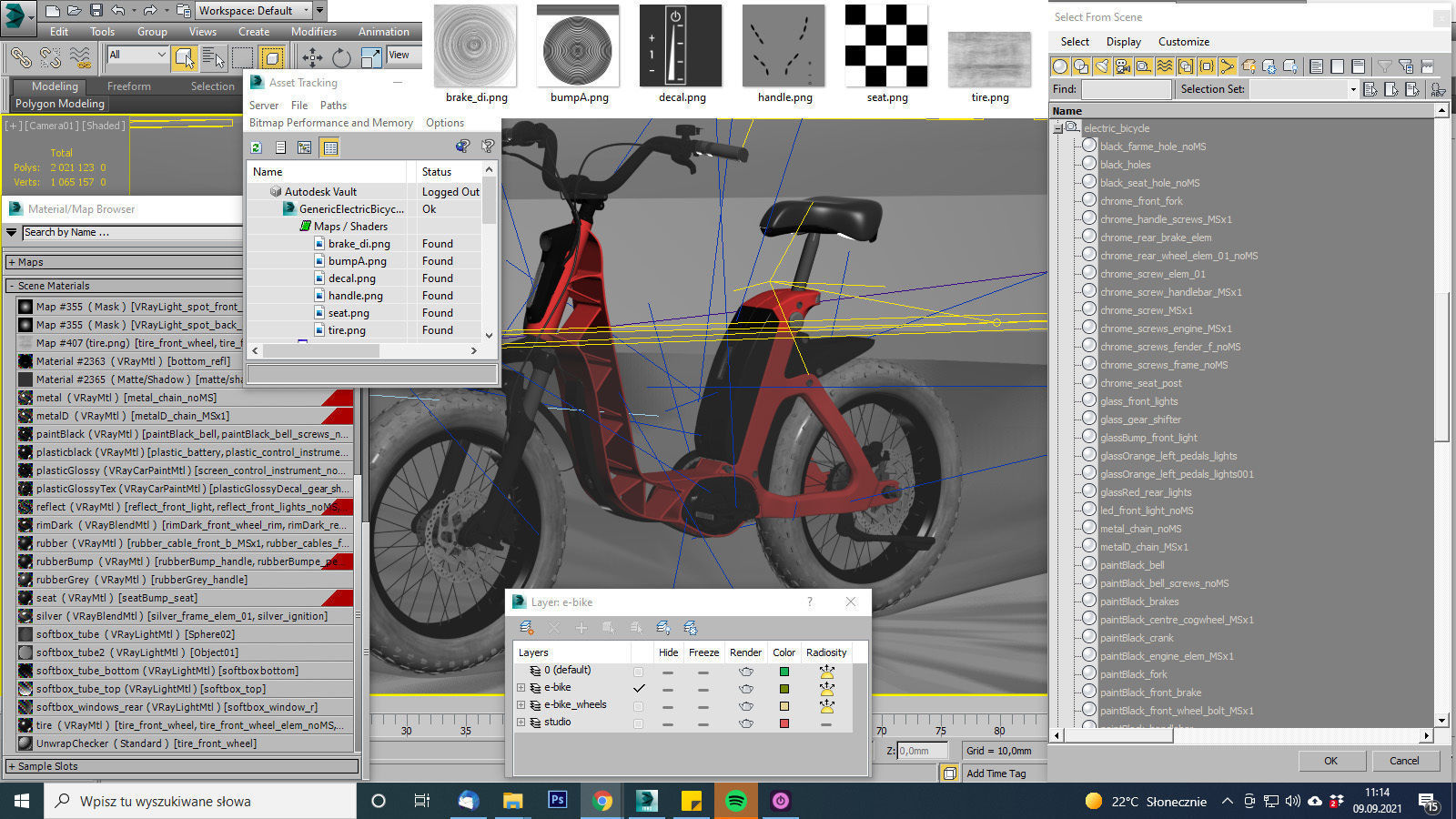Check the e-bike_wheels layer current checkbox

[x=638, y=706]
